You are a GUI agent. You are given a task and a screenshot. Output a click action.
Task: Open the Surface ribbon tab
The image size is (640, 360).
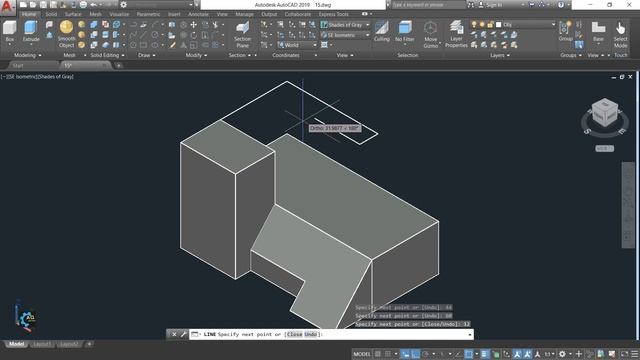click(73, 14)
